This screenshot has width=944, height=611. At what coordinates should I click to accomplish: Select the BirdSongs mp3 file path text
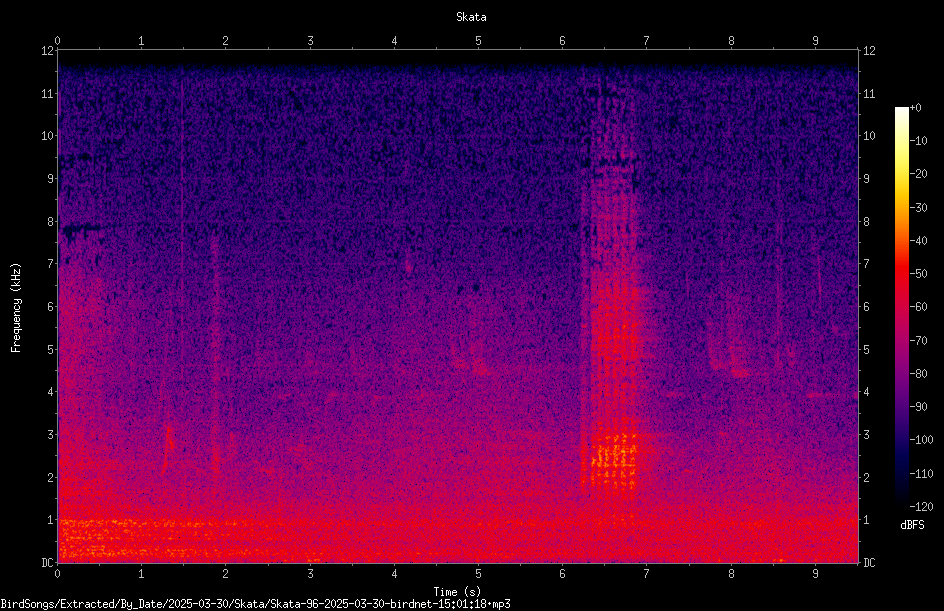(x=255, y=604)
